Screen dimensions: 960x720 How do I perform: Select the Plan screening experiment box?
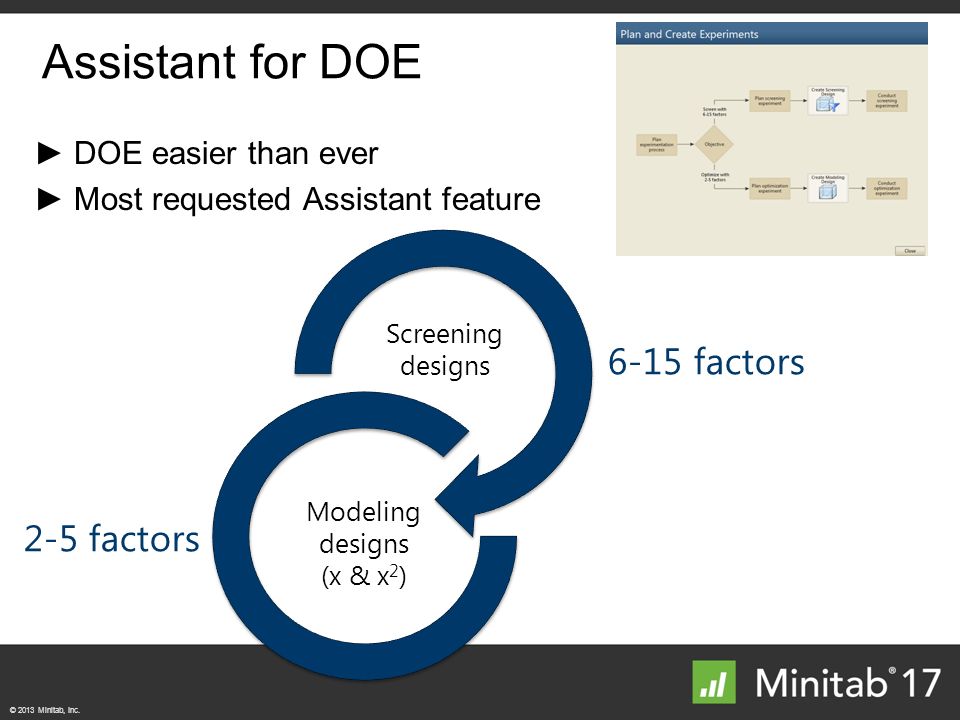[770, 101]
